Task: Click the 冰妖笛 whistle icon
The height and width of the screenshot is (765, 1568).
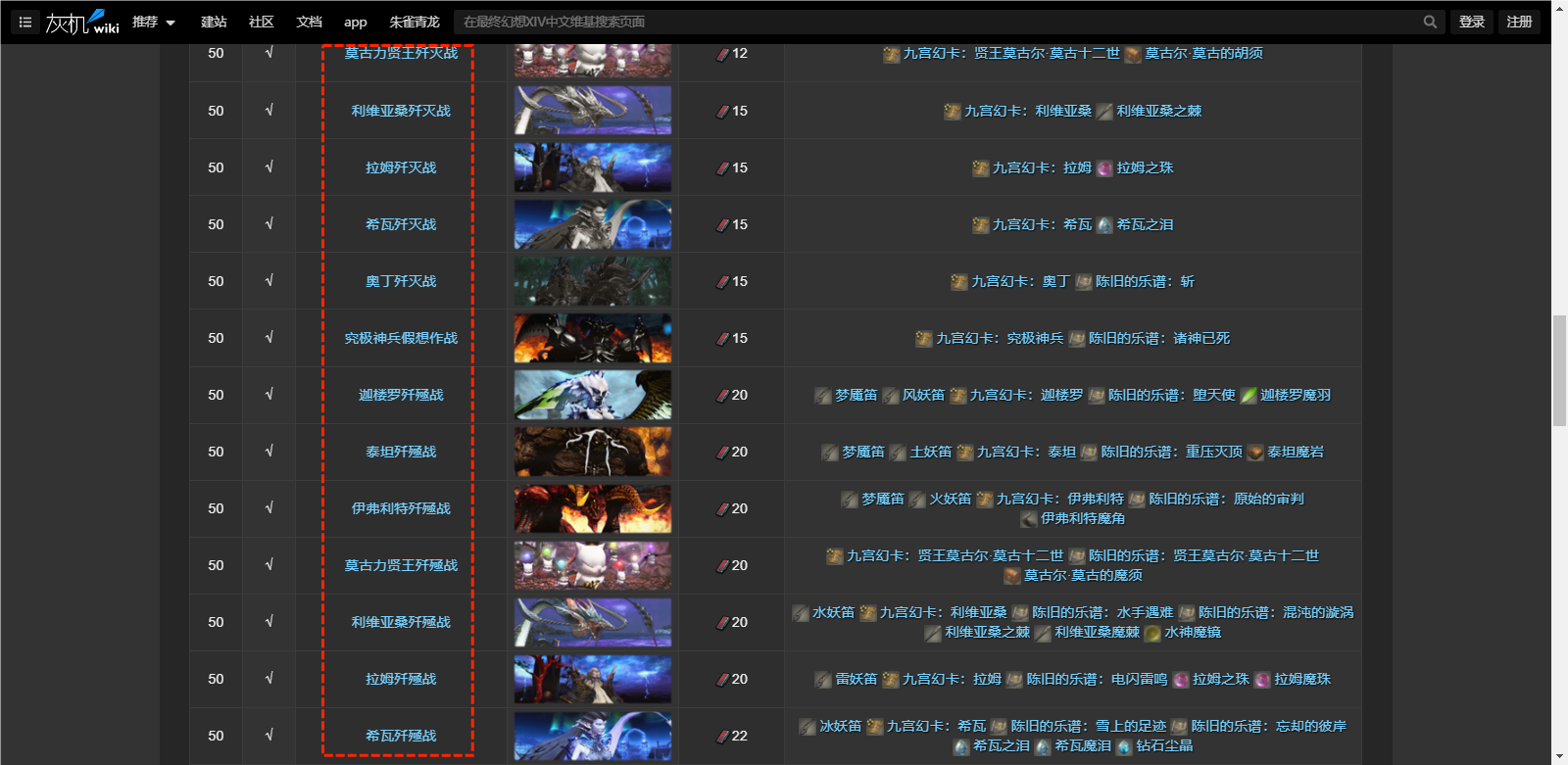Action: click(x=808, y=727)
